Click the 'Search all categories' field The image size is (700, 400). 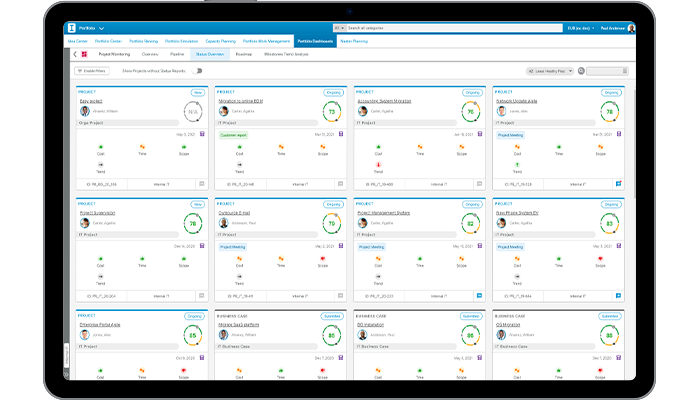[x=454, y=28]
